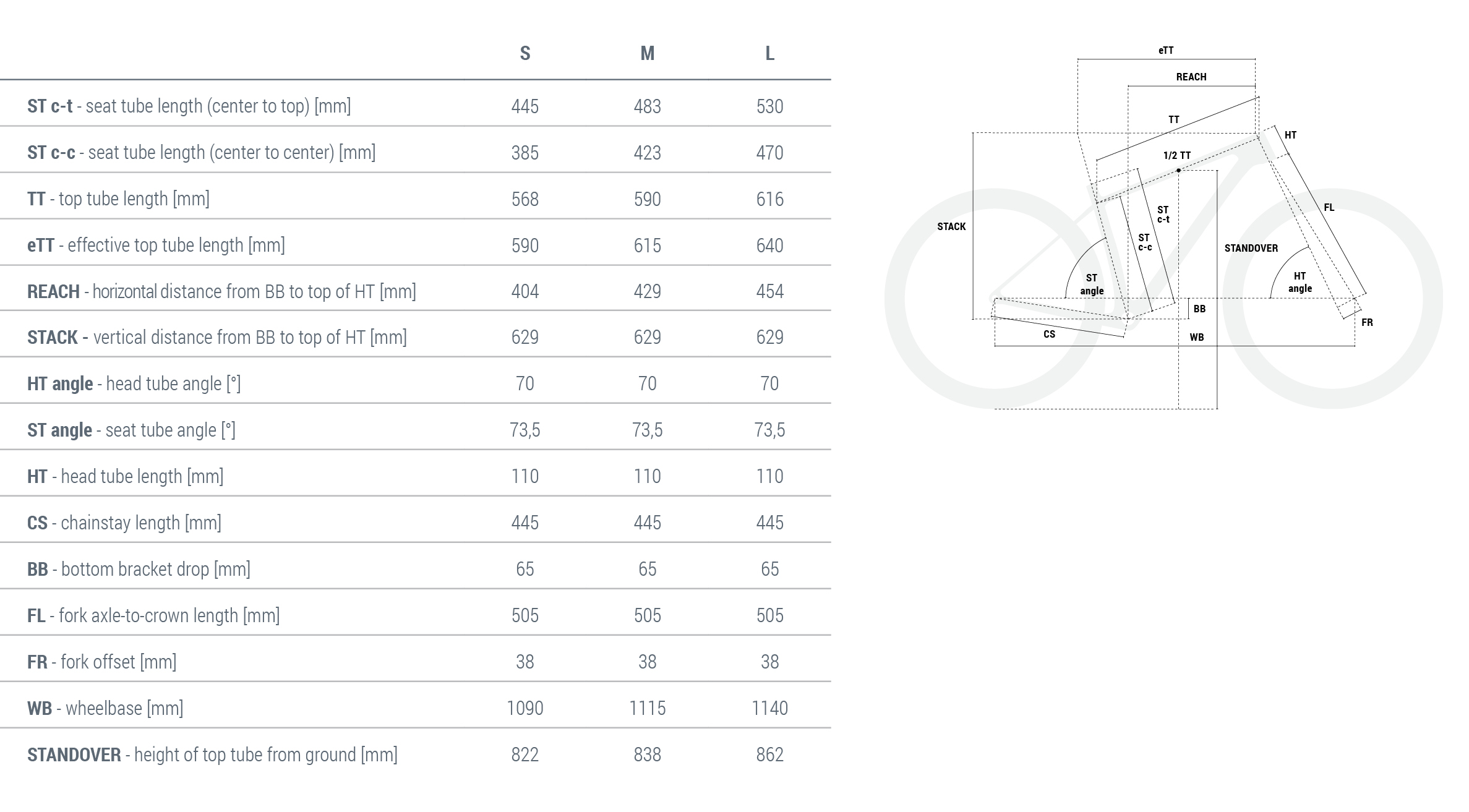Image resolution: width=1469 pixels, height=812 pixels.
Task: Select the 'FR - fork offset [mm]' row label
Action: pyautogui.click(x=101, y=662)
